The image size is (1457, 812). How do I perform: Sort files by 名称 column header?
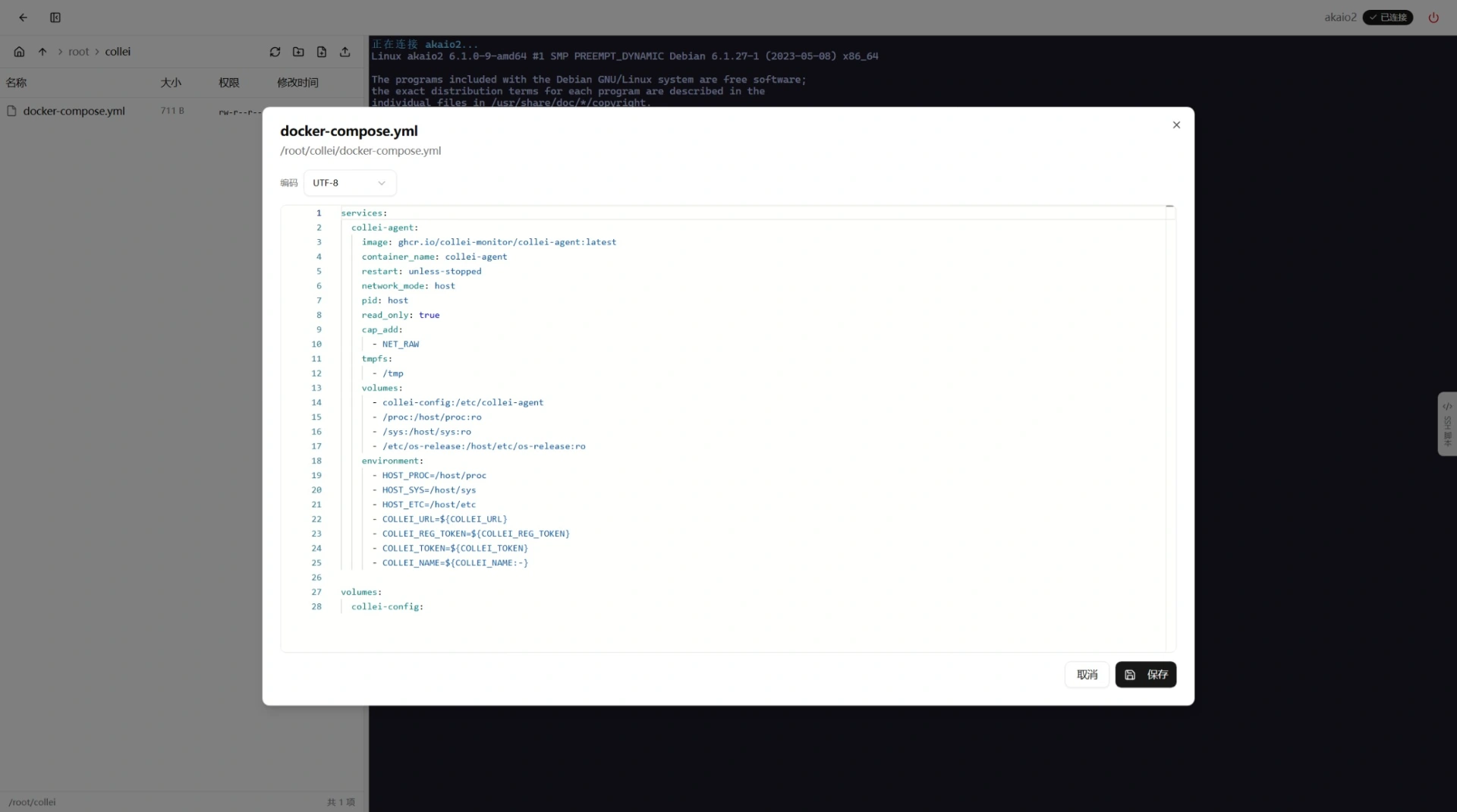tap(16, 83)
